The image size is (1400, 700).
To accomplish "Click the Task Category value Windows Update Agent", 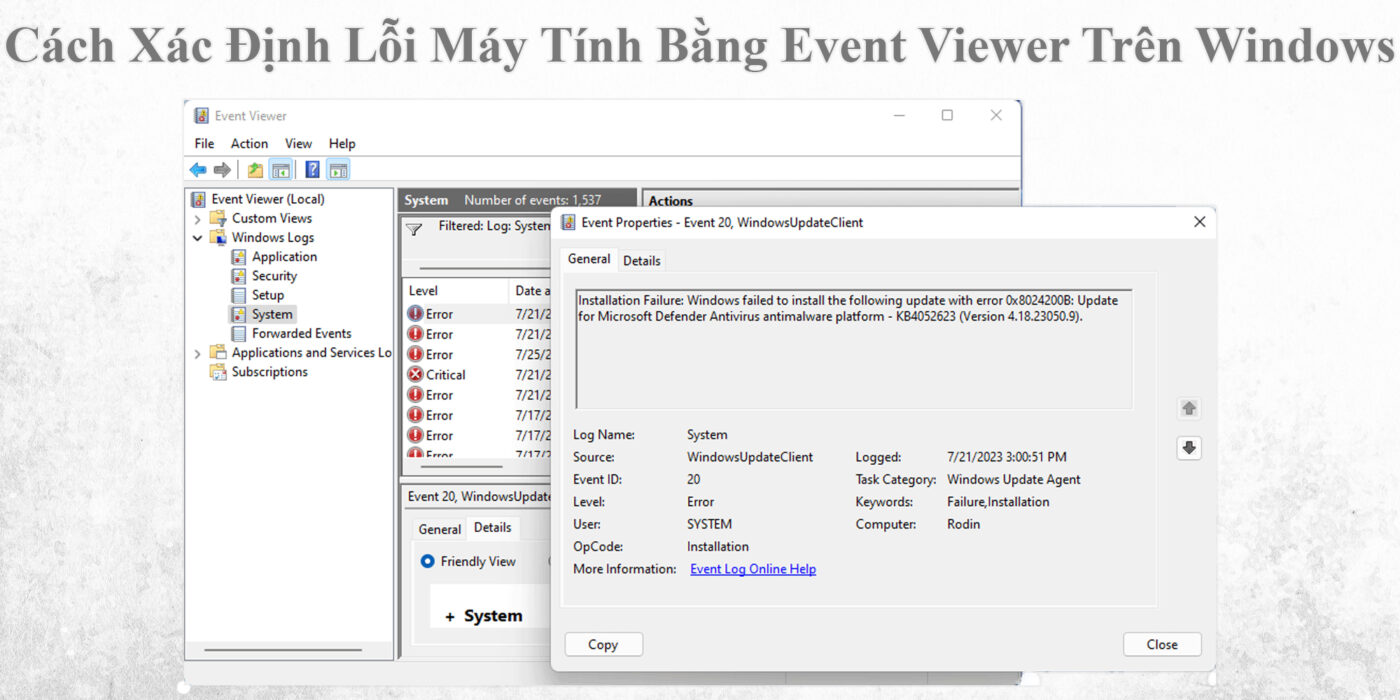I will click(x=1014, y=480).
